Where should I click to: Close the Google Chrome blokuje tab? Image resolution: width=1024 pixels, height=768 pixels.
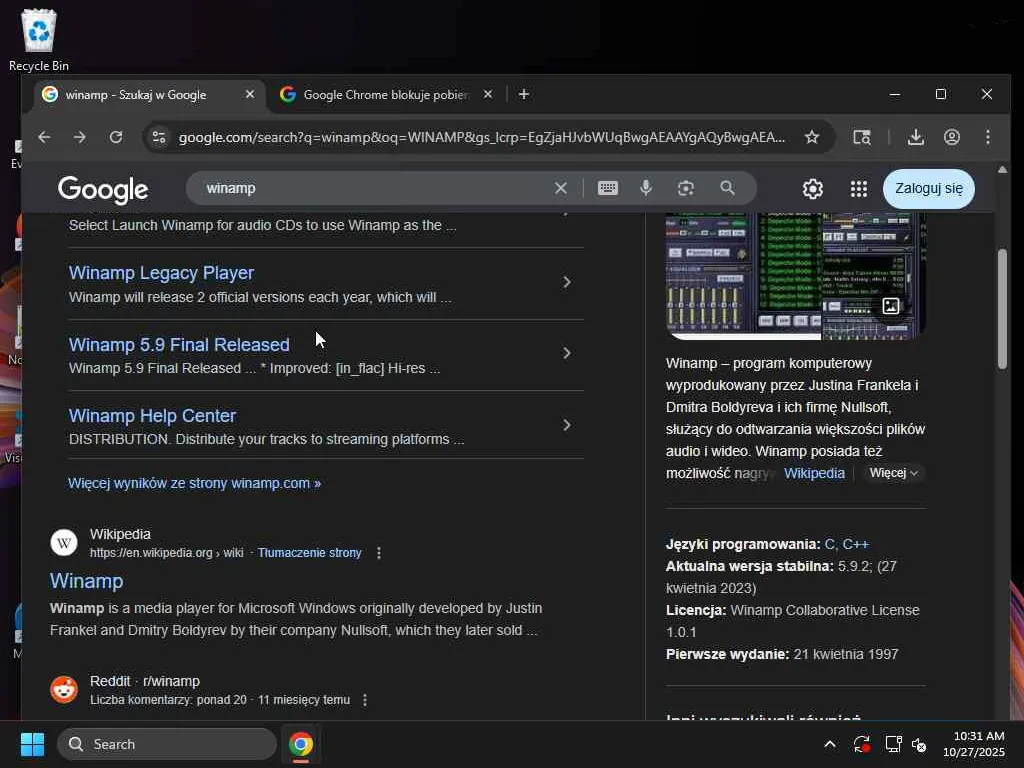(488, 95)
